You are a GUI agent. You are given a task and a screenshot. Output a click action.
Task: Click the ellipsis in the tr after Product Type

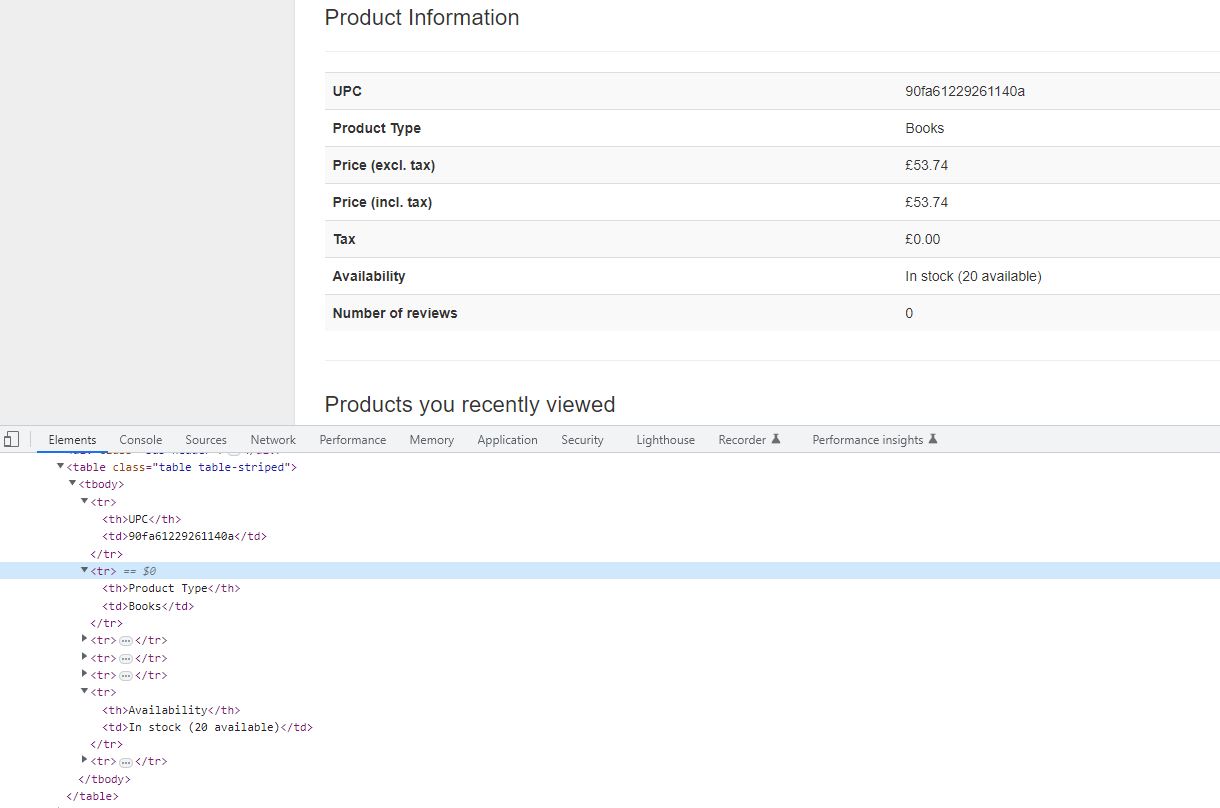126,641
